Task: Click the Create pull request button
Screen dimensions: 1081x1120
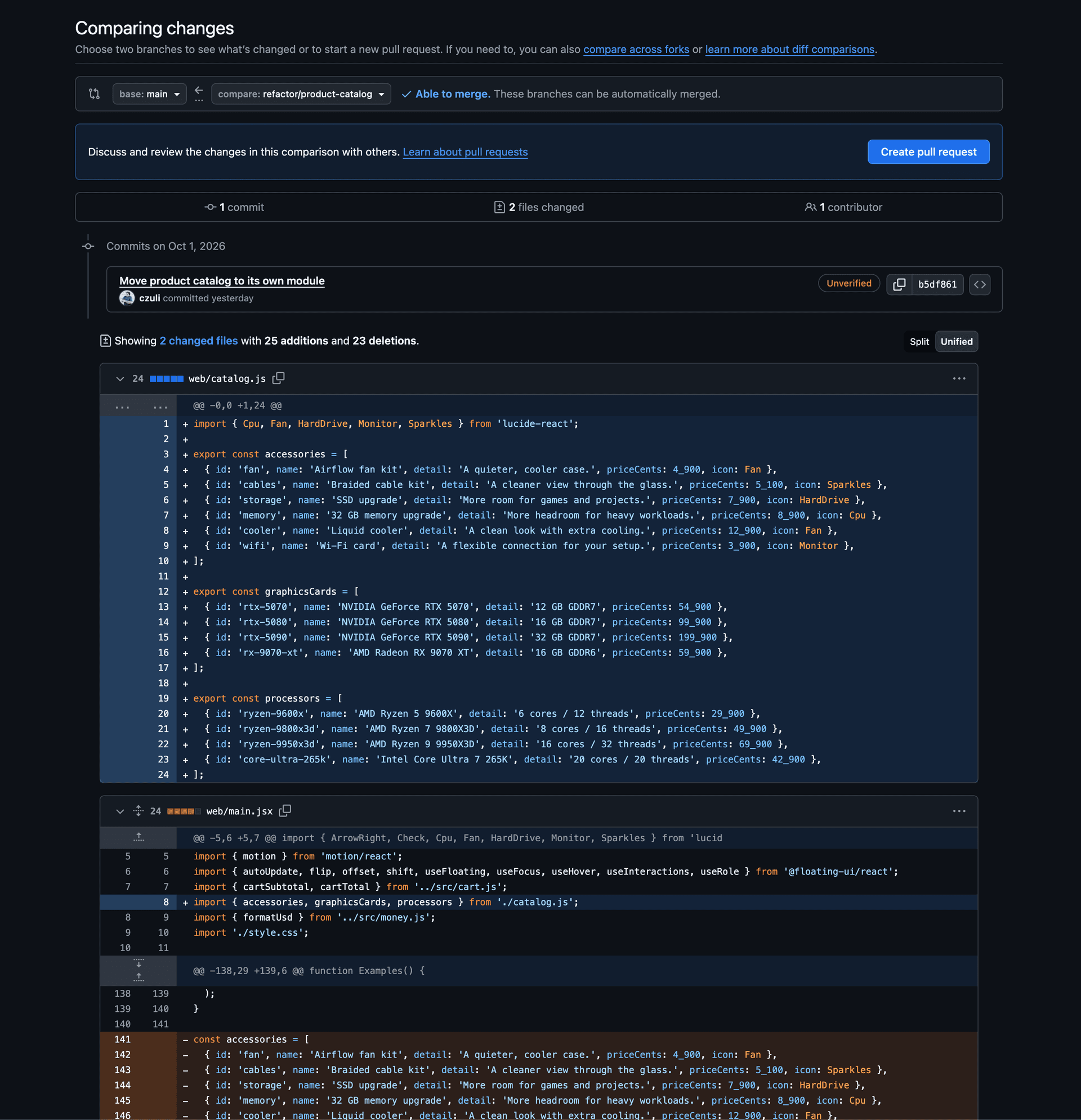Action: tap(928, 152)
